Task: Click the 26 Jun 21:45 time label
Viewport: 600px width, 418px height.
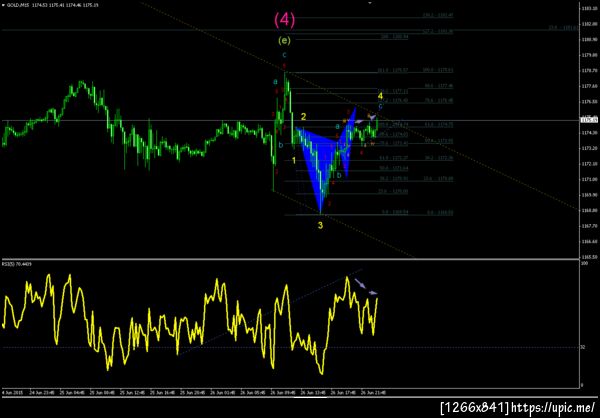Action: point(375,393)
